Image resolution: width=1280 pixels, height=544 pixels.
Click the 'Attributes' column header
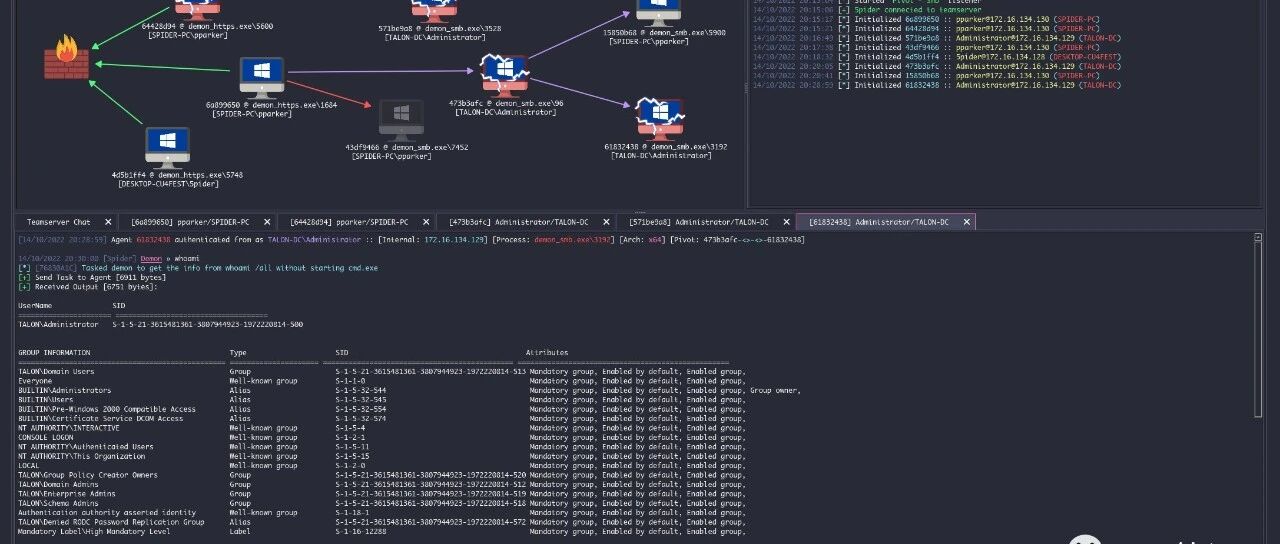tap(547, 352)
